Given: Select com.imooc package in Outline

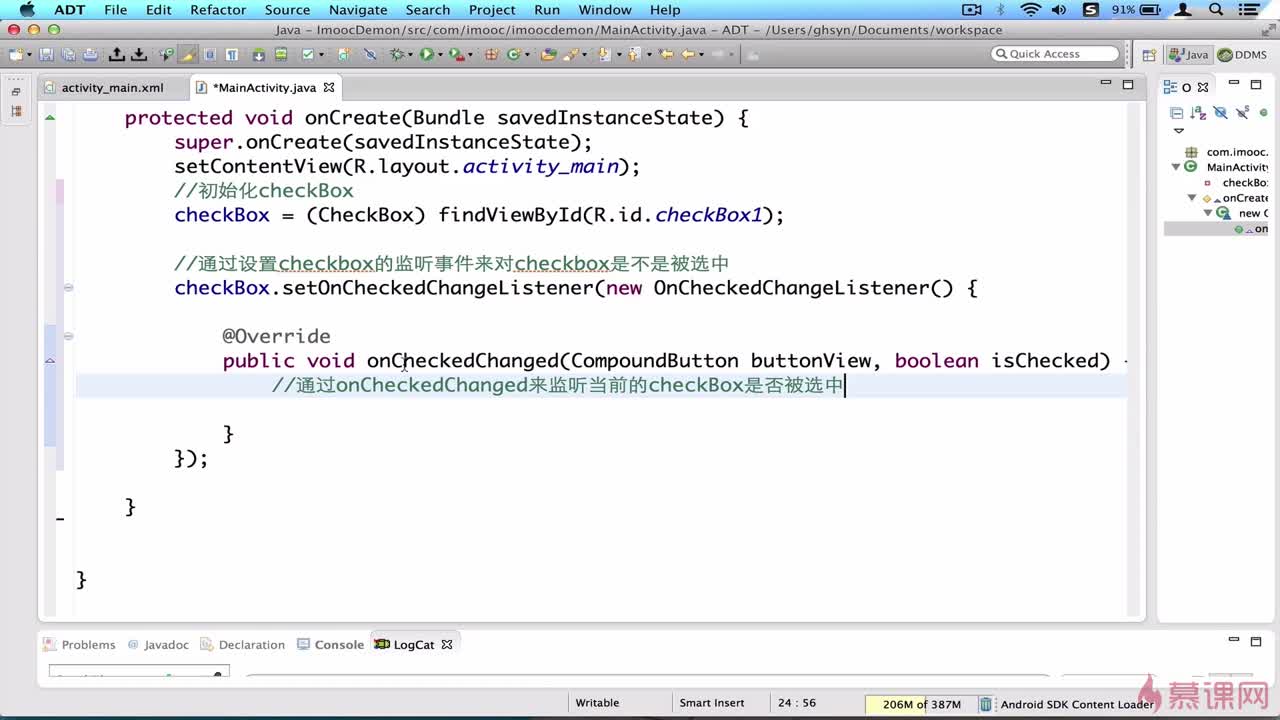Looking at the screenshot, I should [1237, 152].
